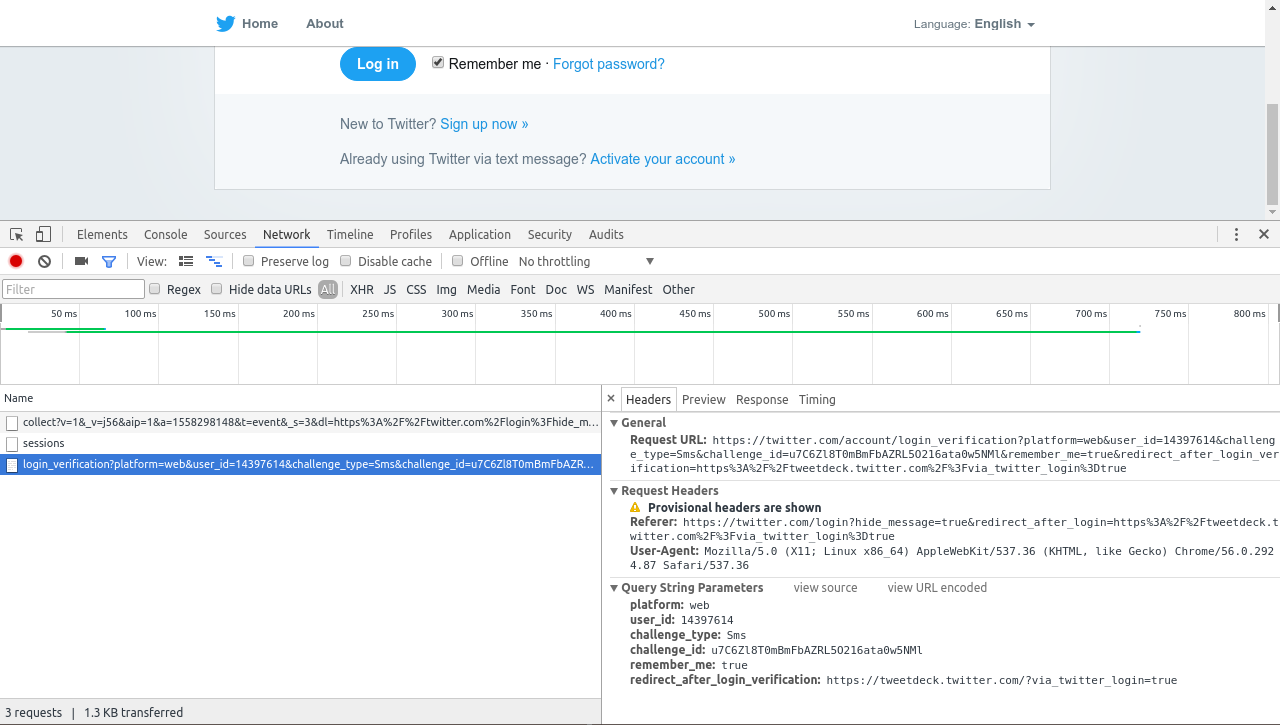Open the Timing detail tab

click(x=817, y=399)
